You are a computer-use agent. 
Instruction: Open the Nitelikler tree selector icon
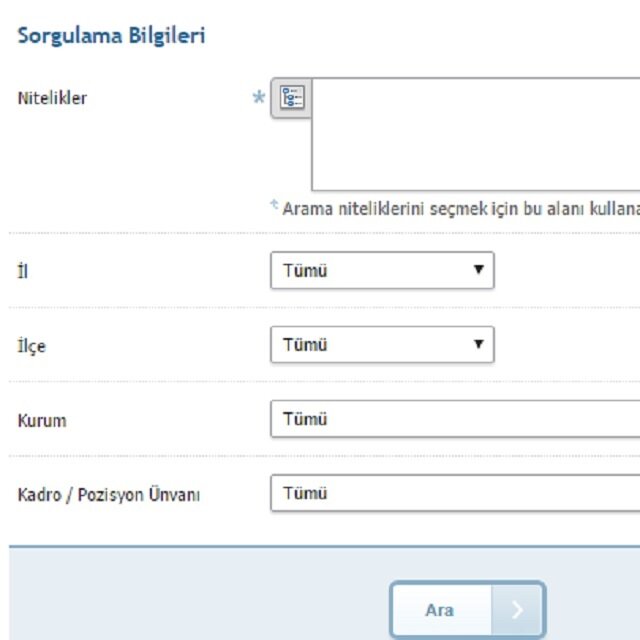(x=291, y=98)
